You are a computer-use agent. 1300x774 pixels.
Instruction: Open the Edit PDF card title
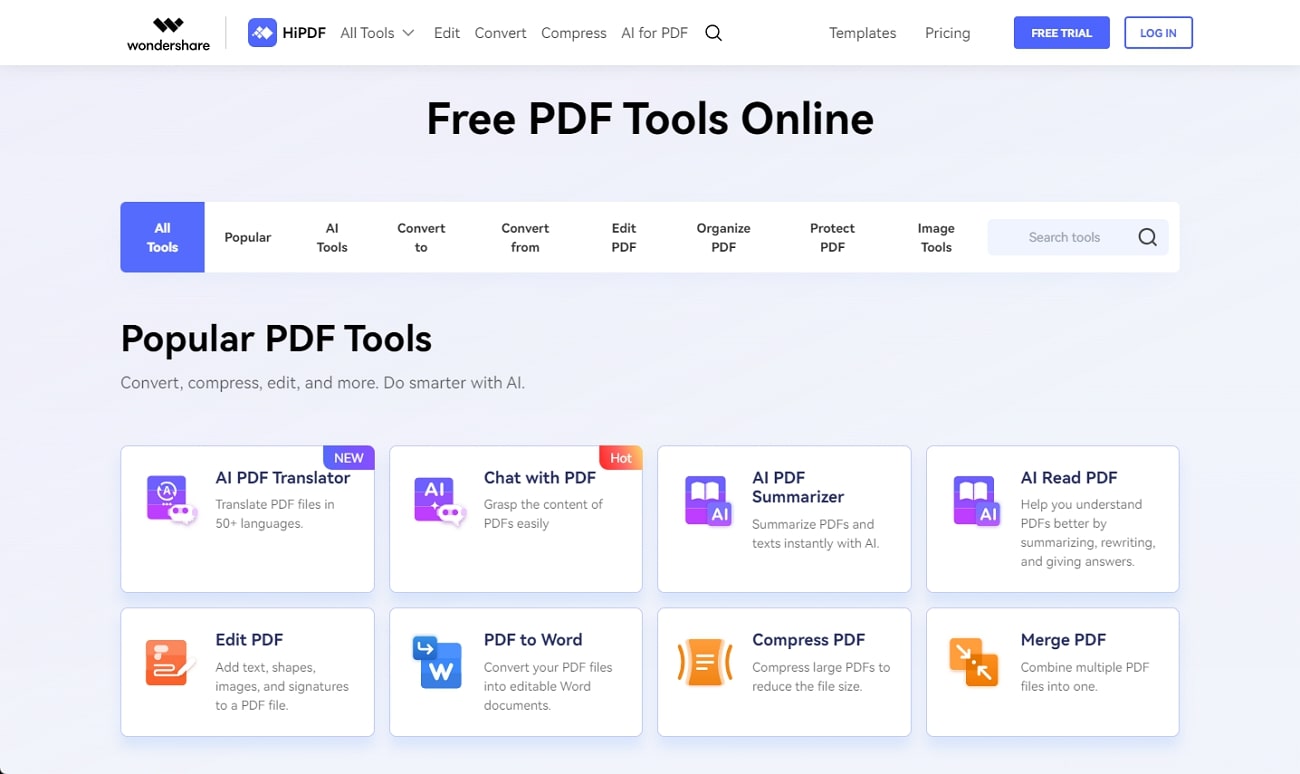tap(249, 639)
